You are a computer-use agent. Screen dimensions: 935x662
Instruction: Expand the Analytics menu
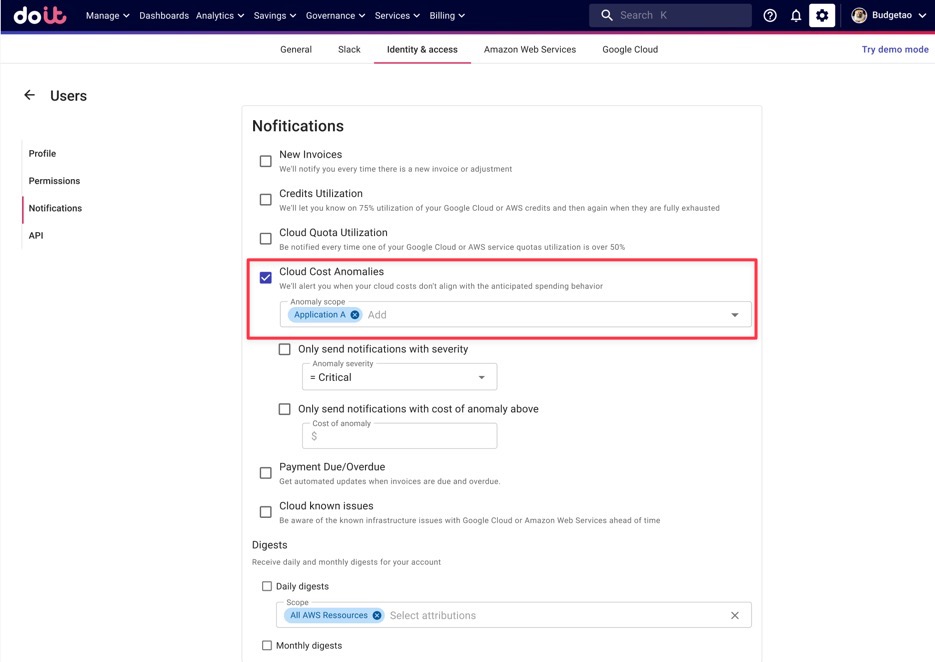(x=220, y=16)
